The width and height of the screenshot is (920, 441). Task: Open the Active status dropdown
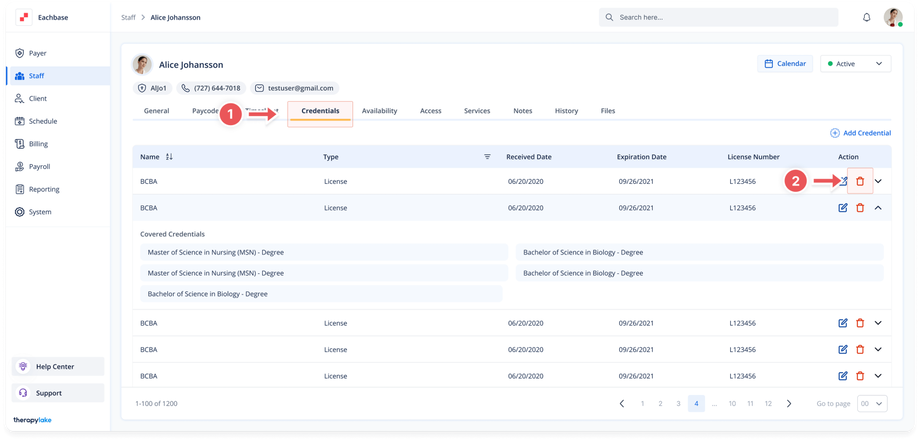pos(855,64)
